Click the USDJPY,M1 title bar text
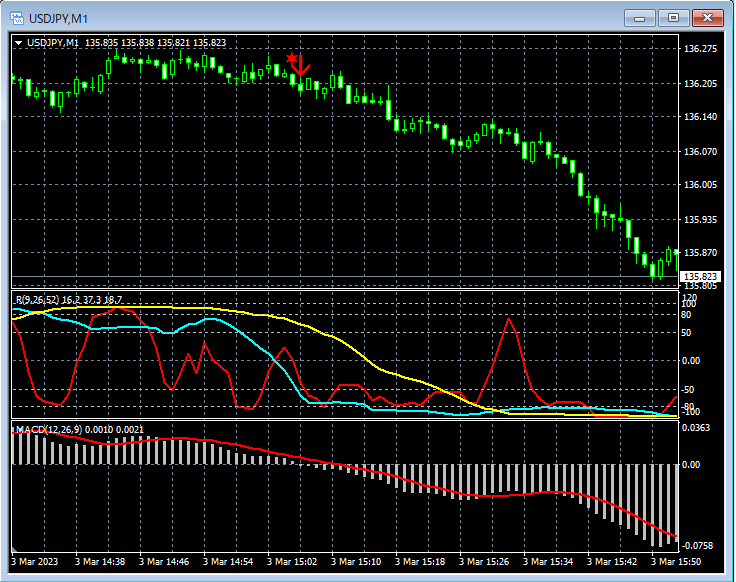Screen dimensions: 736x582 (x=59, y=18)
